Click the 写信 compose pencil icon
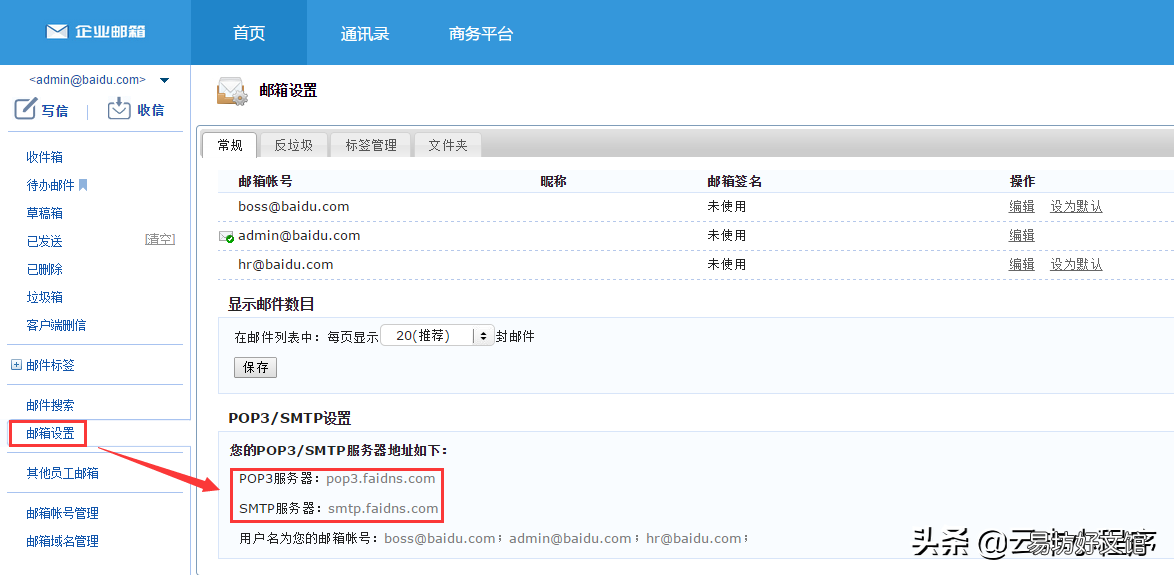This screenshot has width=1174, height=575. pos(25,109)
